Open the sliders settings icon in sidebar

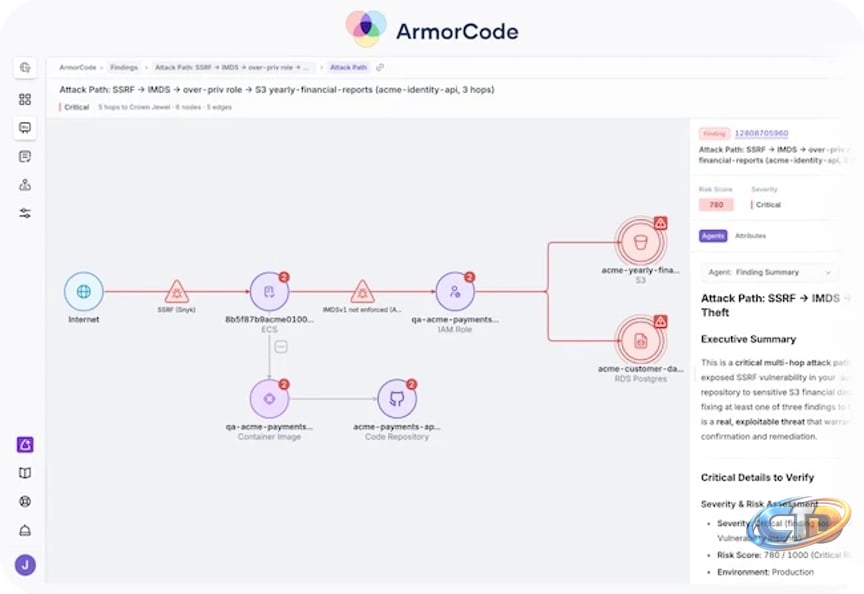pos(25,213)
